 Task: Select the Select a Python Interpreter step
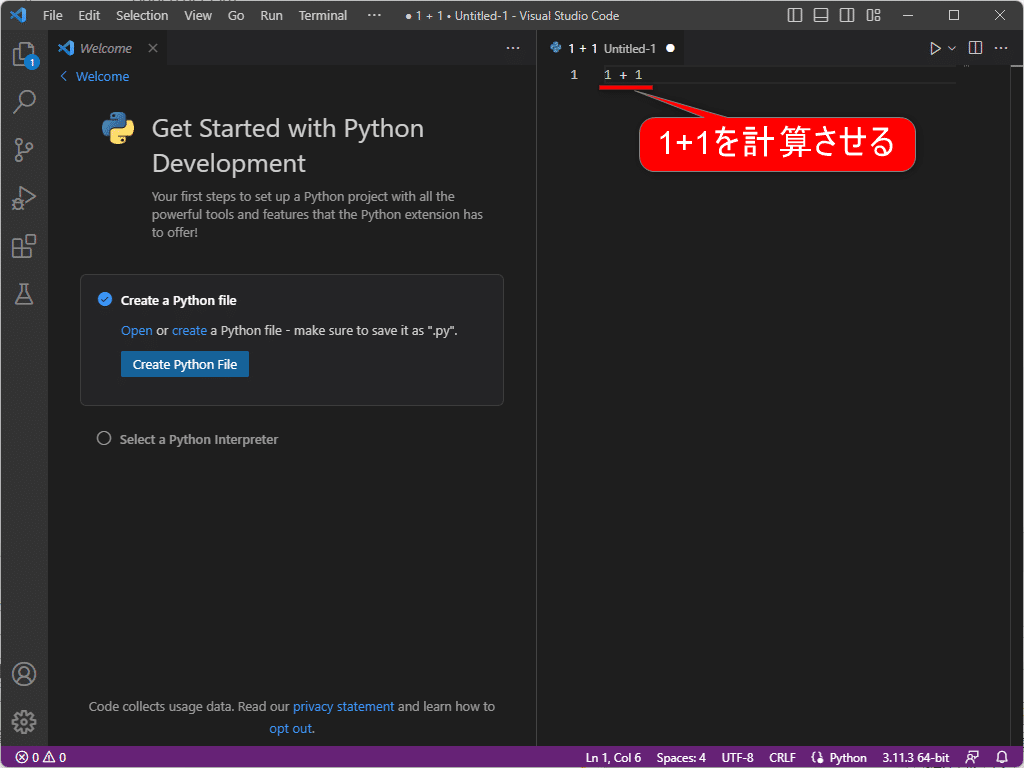(x=199, y=440)
